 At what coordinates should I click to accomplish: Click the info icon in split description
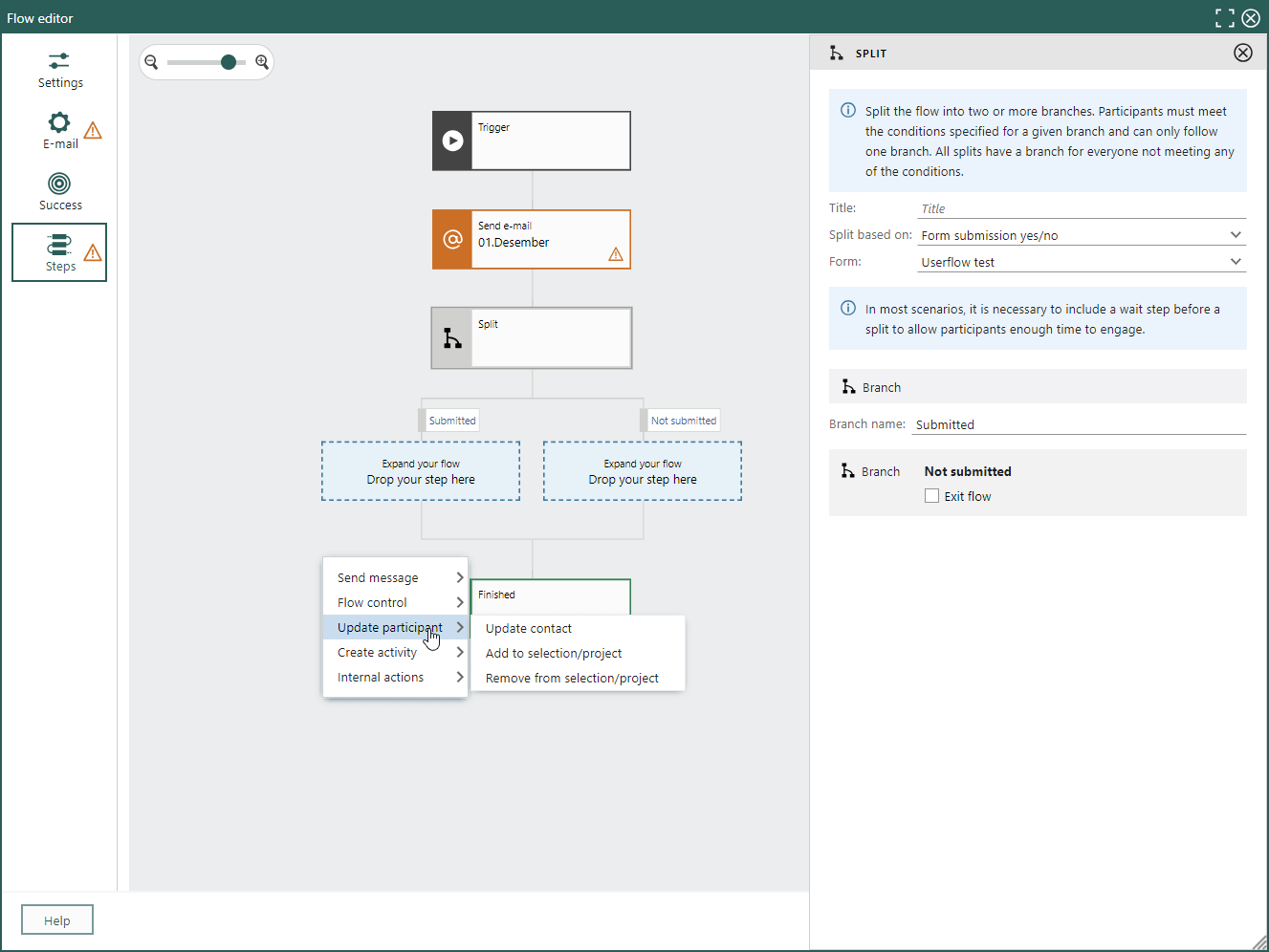848,110
